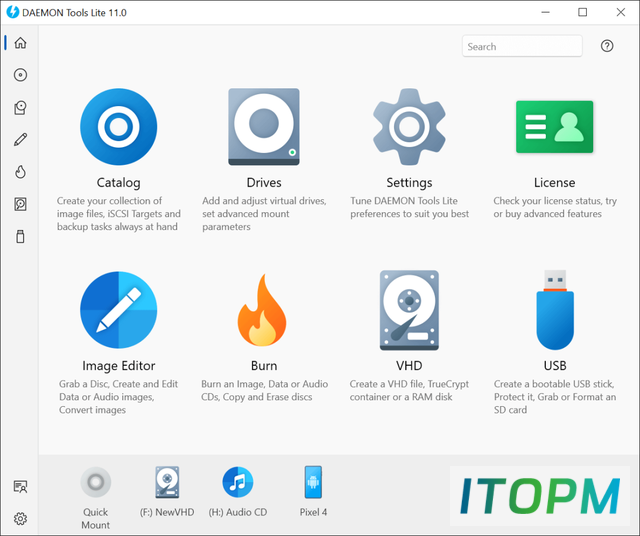This screenshot has height=536, width=640.
Task: Click the USB heading text
Action: pos(555,366)
